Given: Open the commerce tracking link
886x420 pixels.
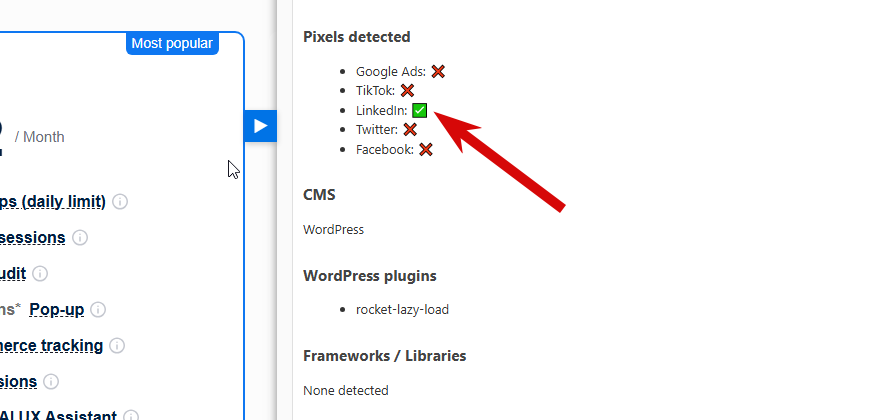Looking at the screenshot, I should [50, 346].
